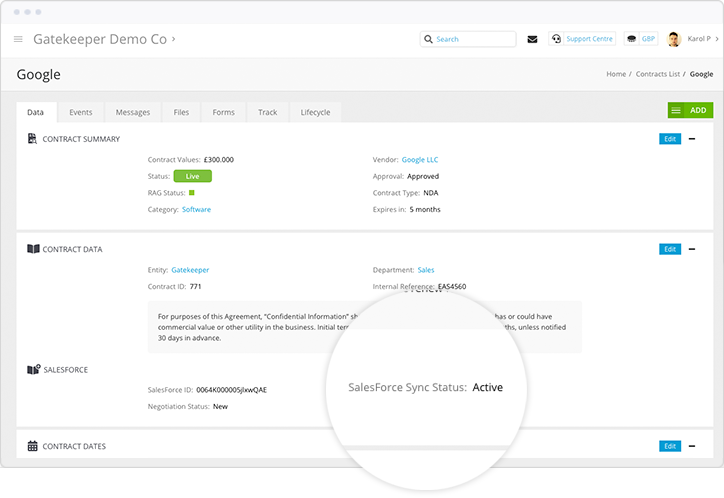Click the Contract ID 771 value
Screen dimensions: 724x498
point(195,287)
